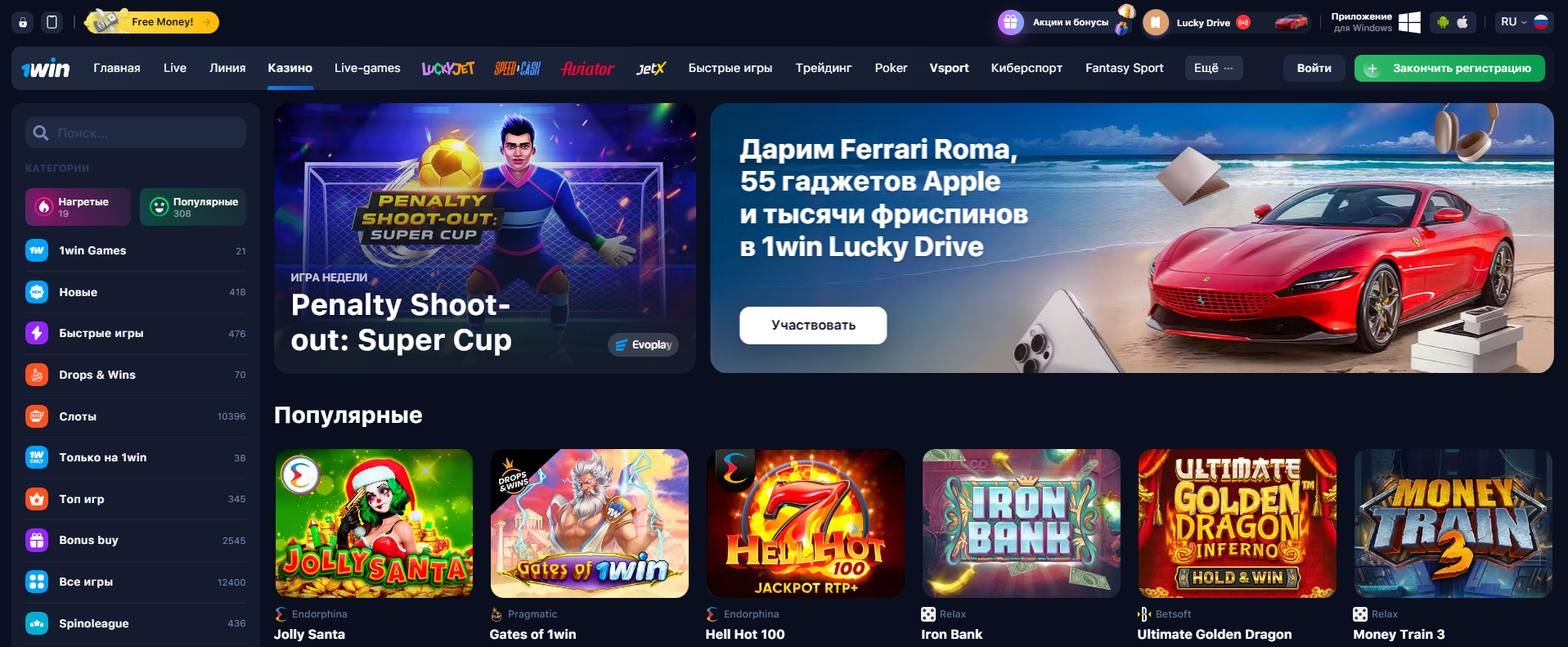Select the Нагретые category filter

click(78, 207)
